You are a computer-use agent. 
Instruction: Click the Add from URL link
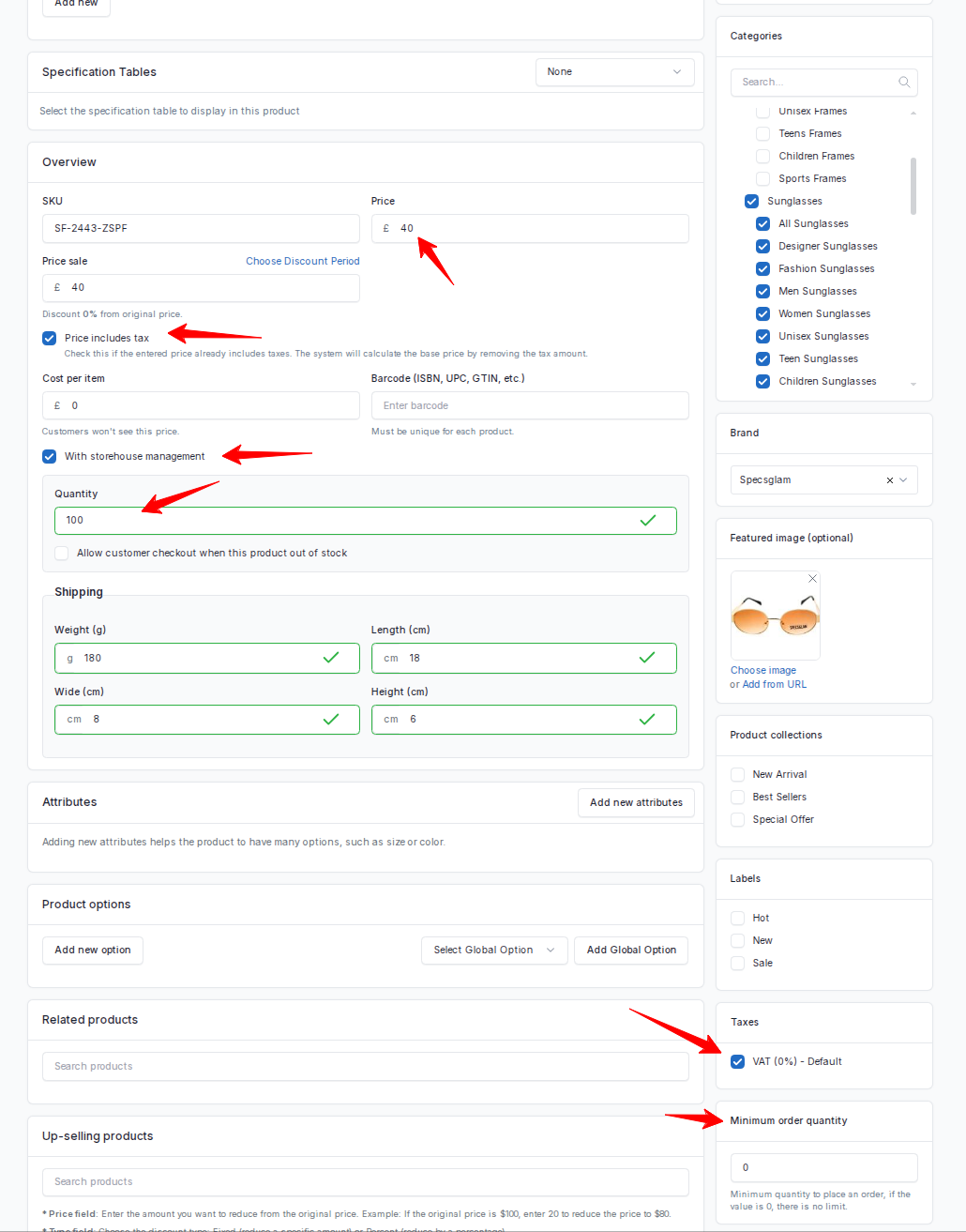click(x=775, y=685)
